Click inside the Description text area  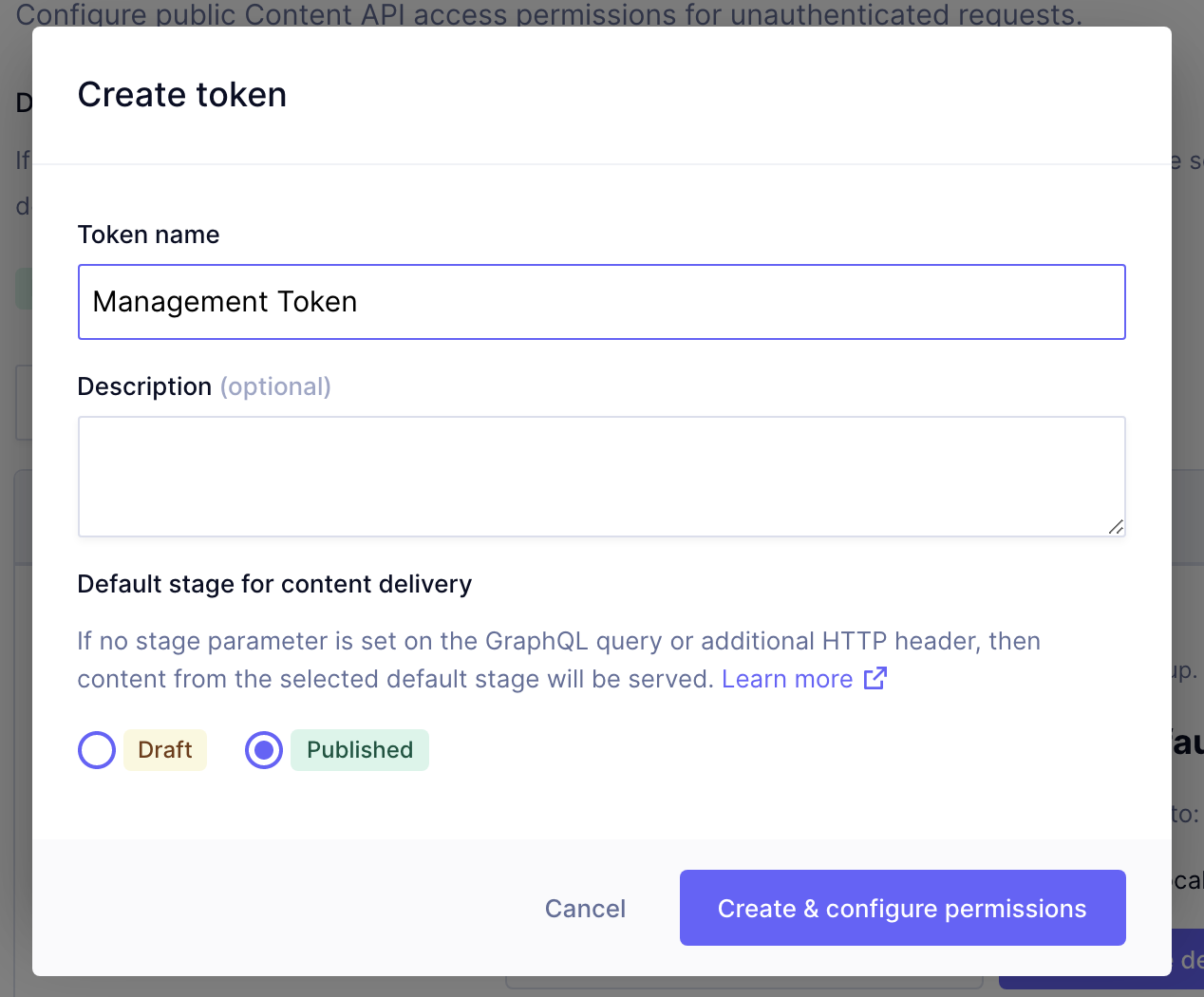pos(601,475)
